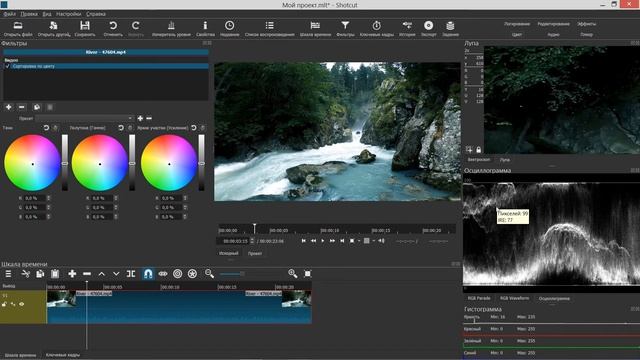Zoom timeline to fit icon
Image resolution: width=640 pixels, height=360 pixels.
point(307,274)
